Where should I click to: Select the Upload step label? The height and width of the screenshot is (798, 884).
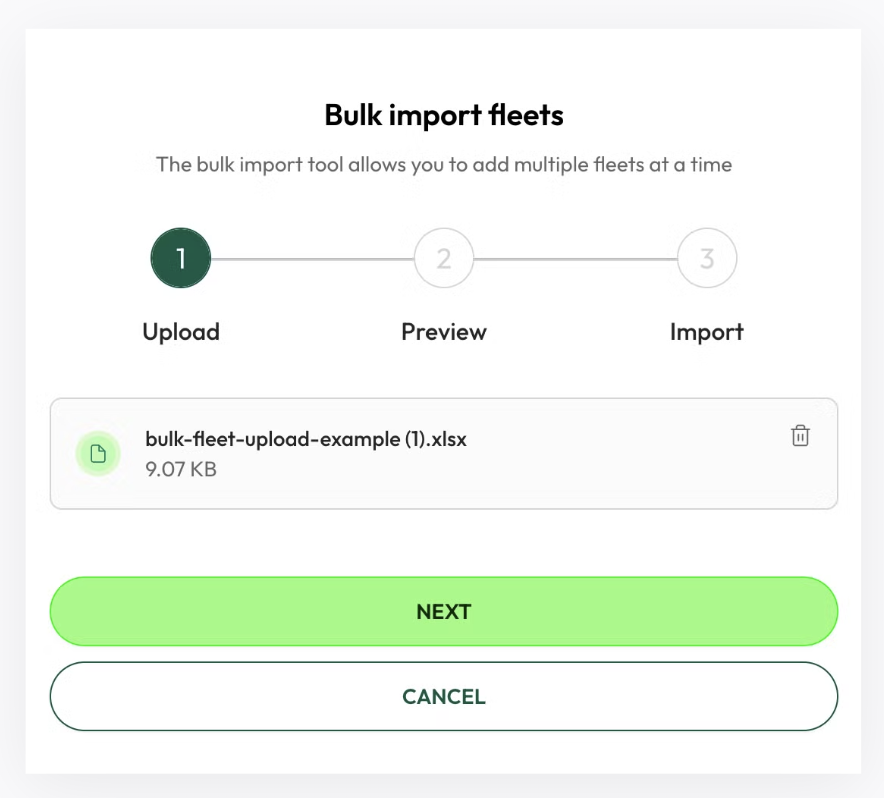181,332
